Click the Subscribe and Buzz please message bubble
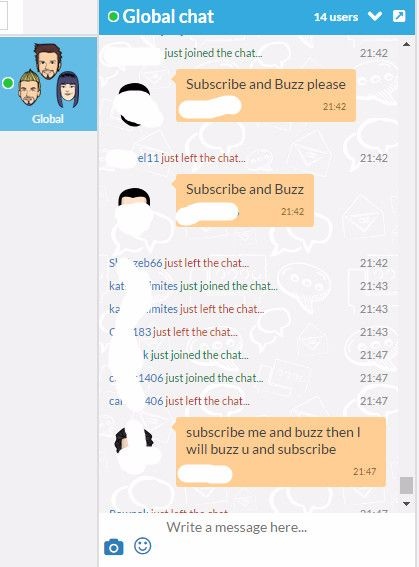Image resolution: width=419 pixels, height=567 pixels. point(266,95)
